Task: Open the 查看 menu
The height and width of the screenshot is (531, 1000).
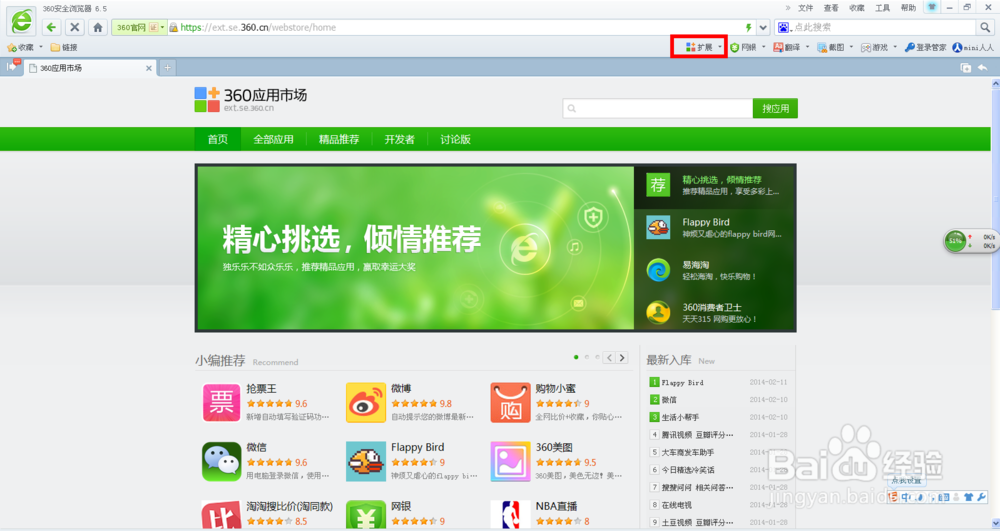Action: (831, 8)
